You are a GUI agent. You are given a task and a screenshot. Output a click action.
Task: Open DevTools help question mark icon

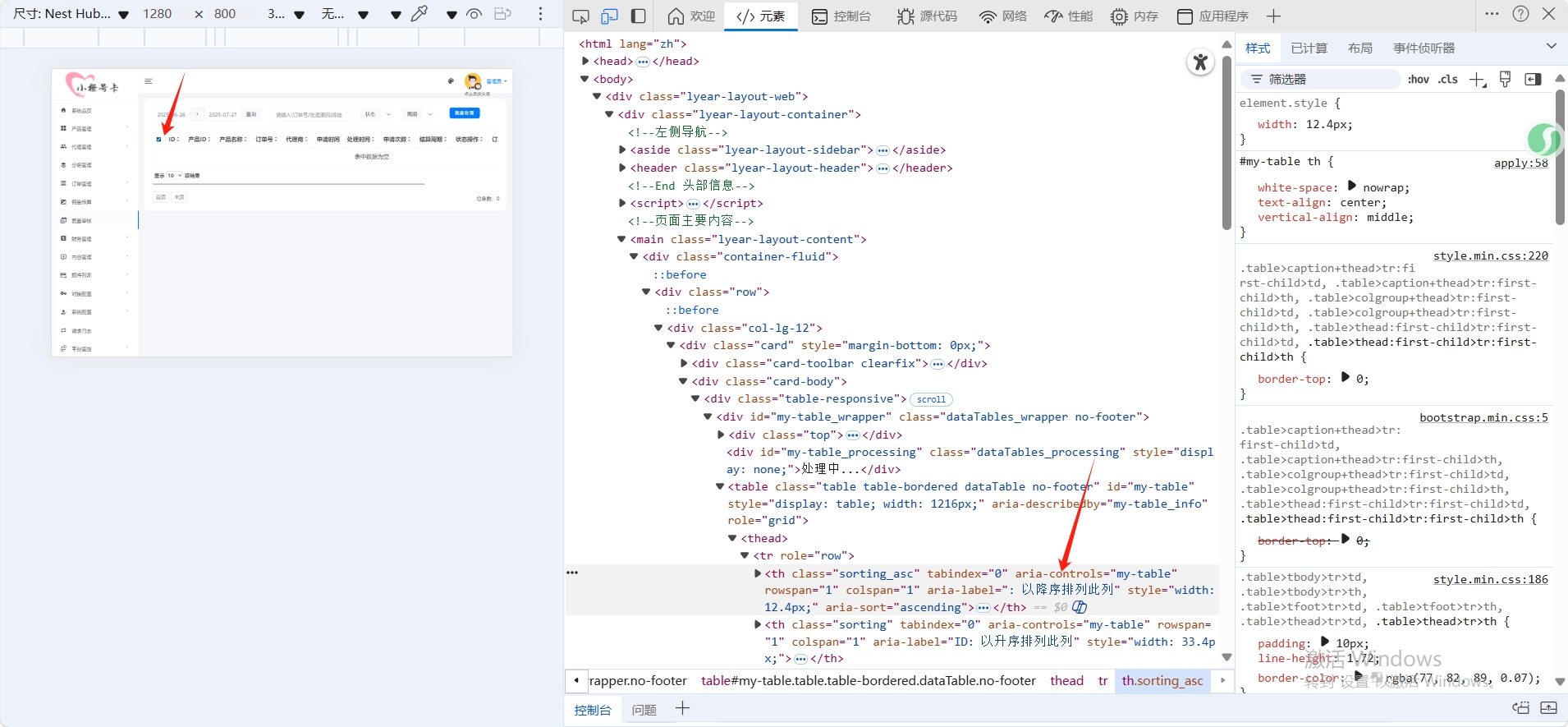pos(1520,14)
